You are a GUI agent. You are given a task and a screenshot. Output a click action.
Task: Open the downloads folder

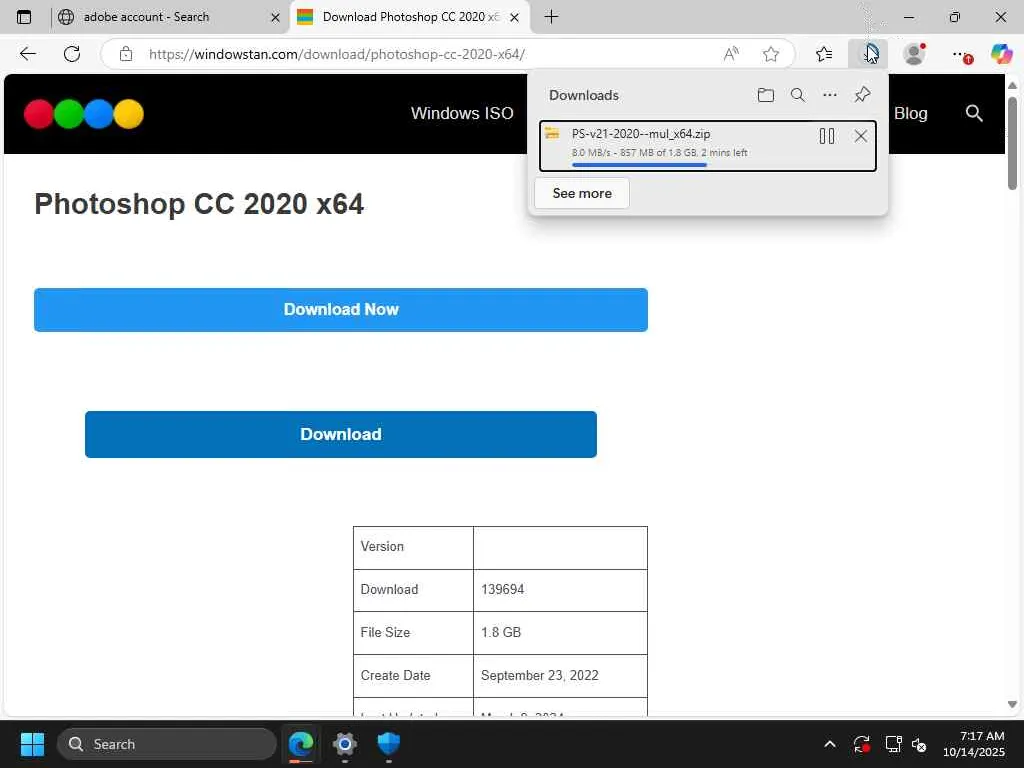[x=766, y=95]
